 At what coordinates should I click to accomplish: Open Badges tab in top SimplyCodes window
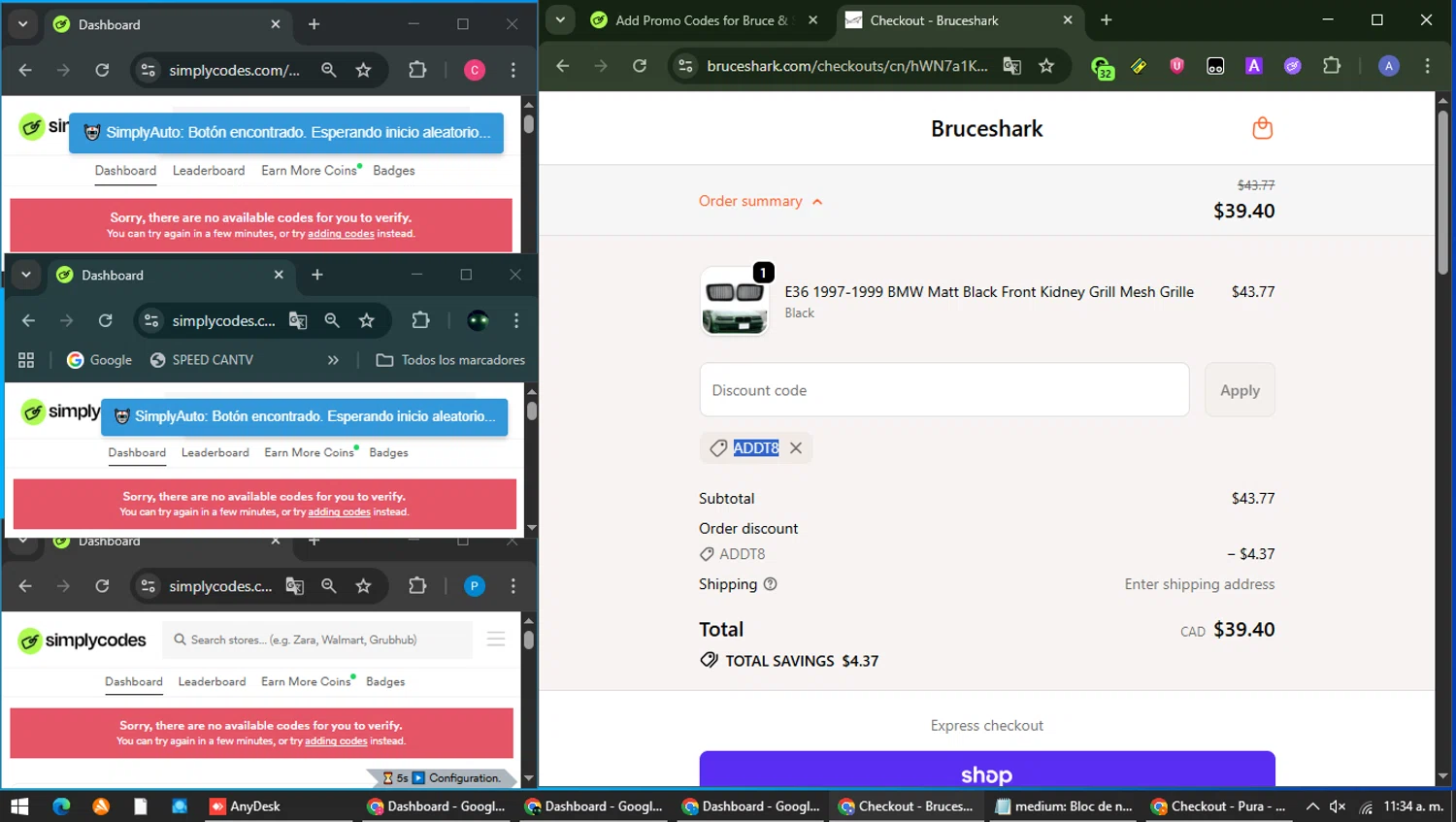point(394,170)
